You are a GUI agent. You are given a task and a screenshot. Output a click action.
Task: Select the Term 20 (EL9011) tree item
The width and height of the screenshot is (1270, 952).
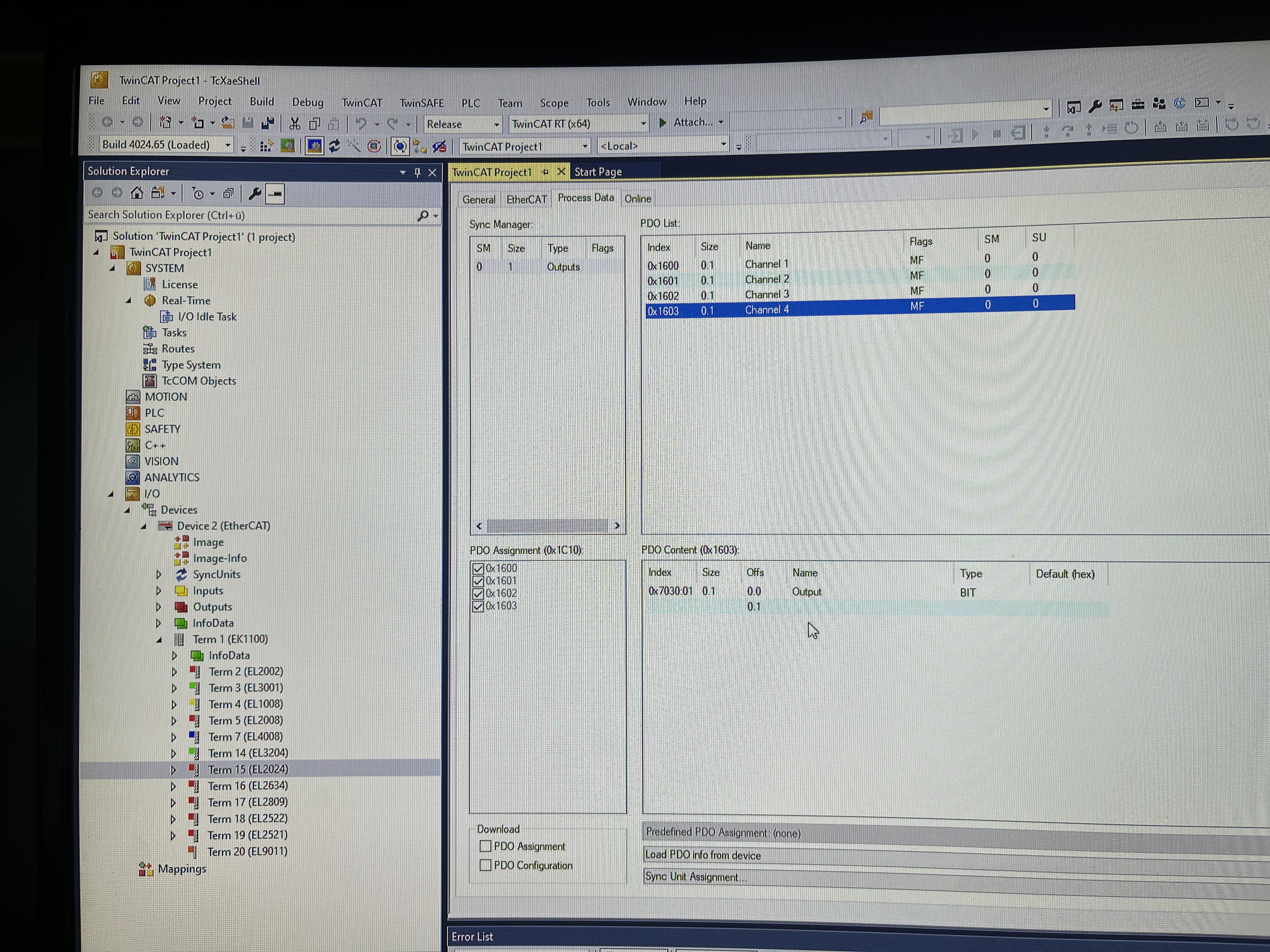click(x=248, y=852)
